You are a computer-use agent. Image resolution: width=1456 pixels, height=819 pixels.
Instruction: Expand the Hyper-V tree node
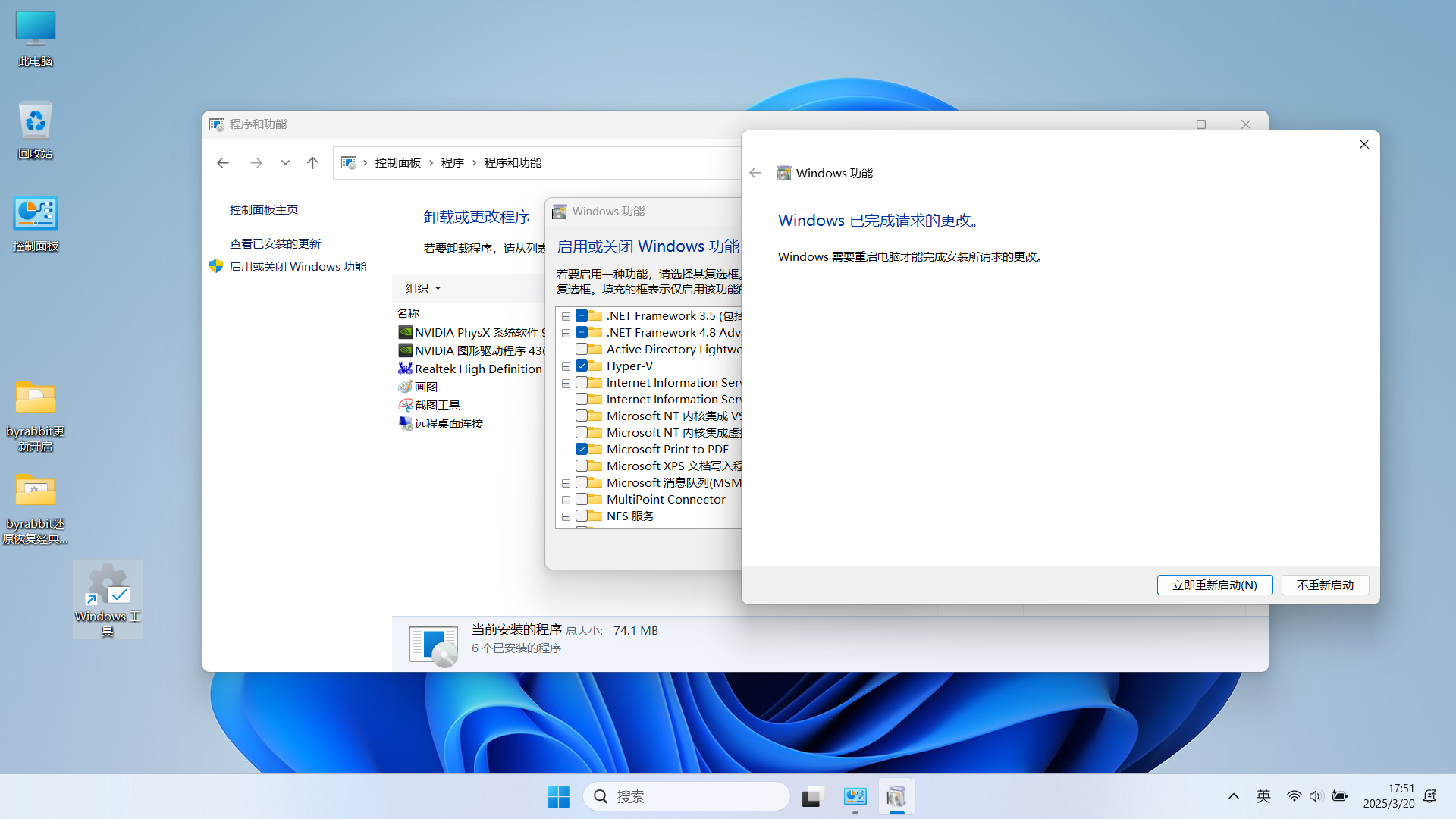(x=566, y=367)
